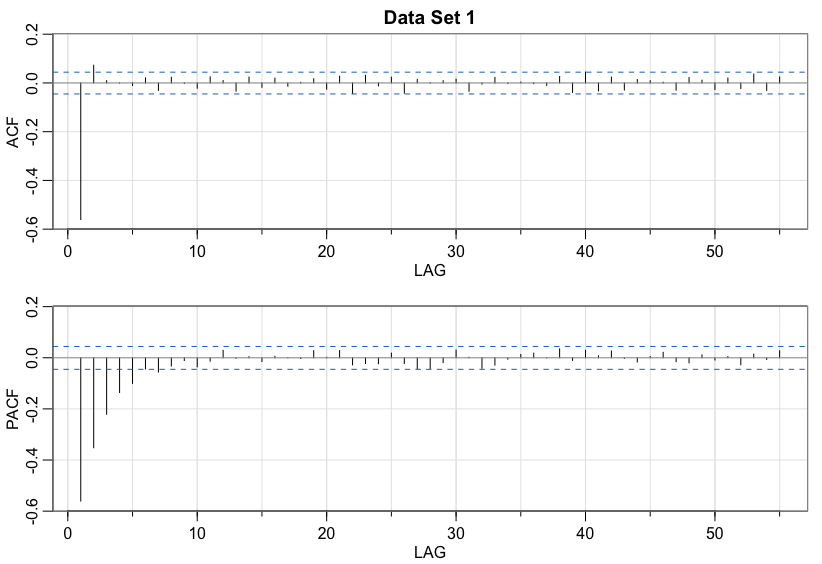The image size is (822, 564).
Task: Click the large negative lag-1 spike in ACF plot
Action: [x=80, y=150]
